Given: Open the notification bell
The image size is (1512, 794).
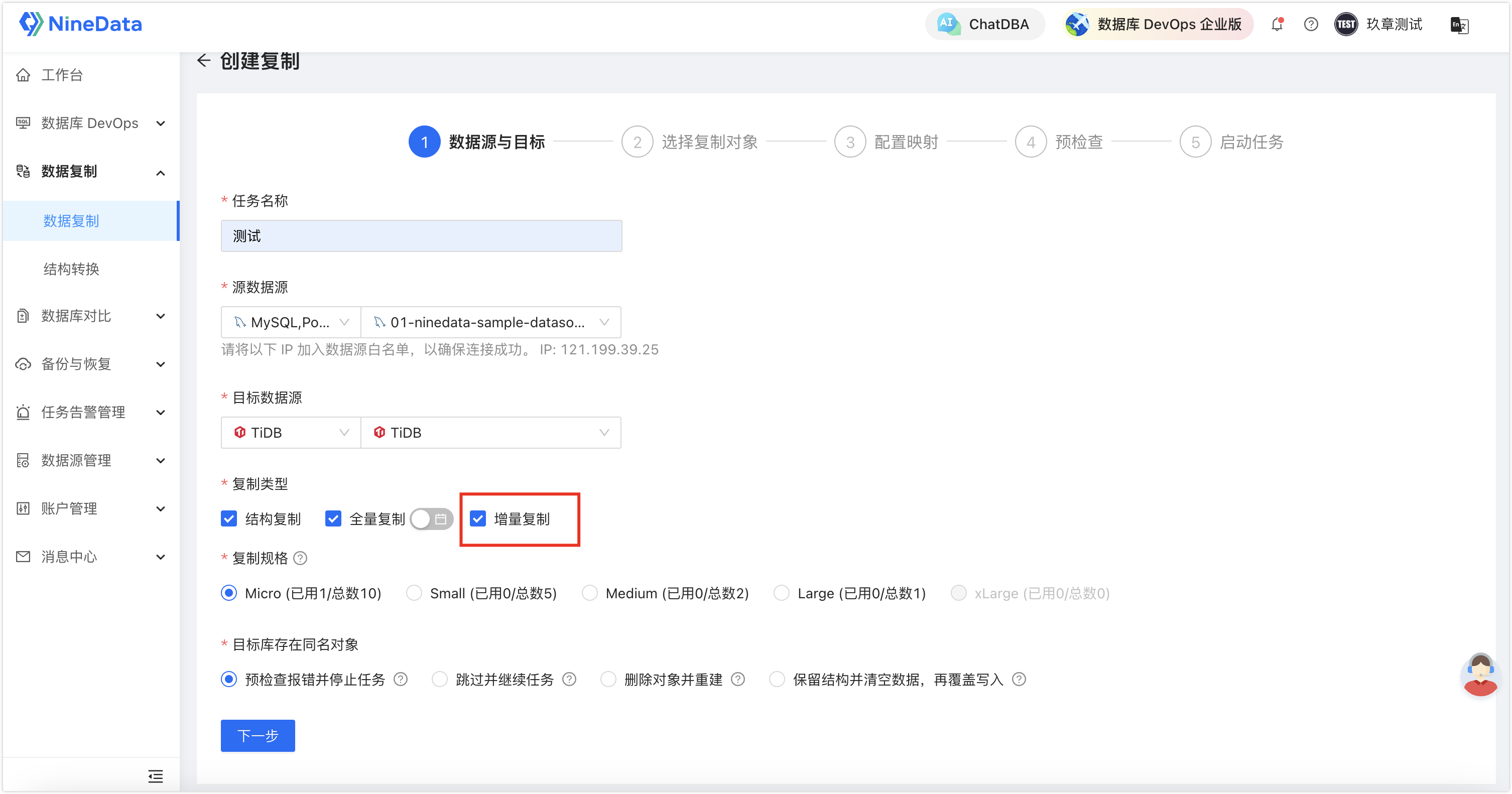Looking at the screenshot, I should point(1277,24).
